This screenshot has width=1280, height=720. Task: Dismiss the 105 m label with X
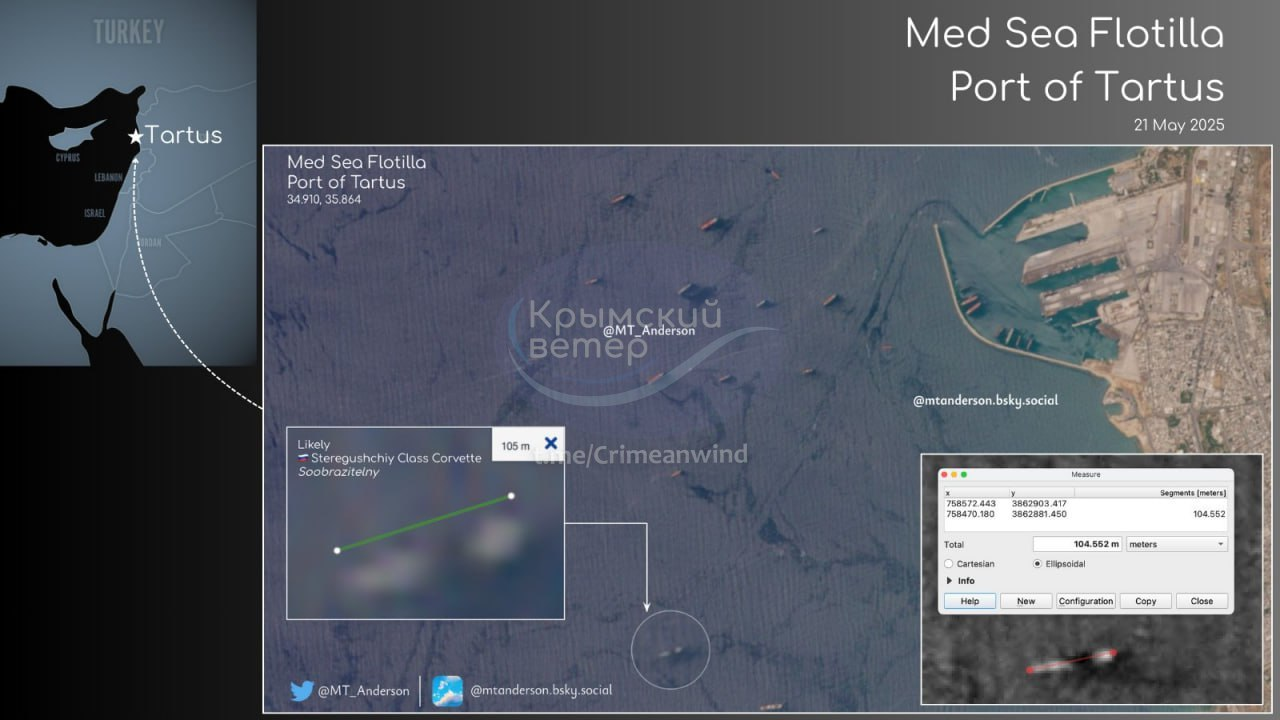pos(550,444)
